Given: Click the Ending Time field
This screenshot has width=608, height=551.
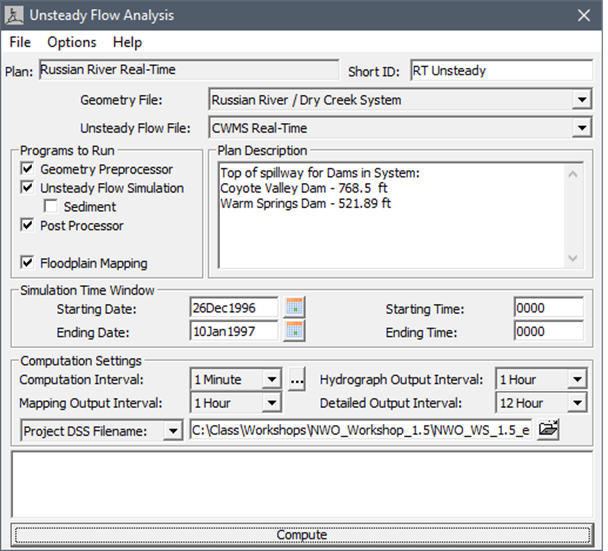Looking at the screenshot, I should pos(549,332).
